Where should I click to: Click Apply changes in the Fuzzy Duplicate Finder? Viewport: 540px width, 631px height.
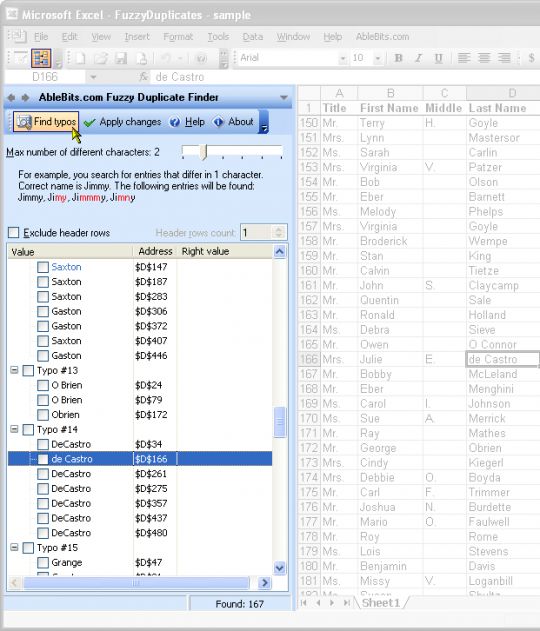tap(123, 122)
